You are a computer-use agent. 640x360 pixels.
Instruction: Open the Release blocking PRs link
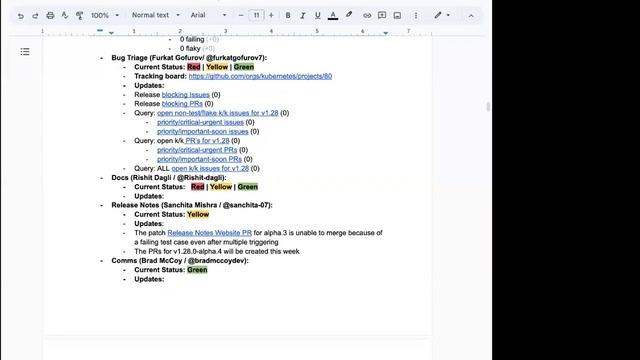point(182,104)
